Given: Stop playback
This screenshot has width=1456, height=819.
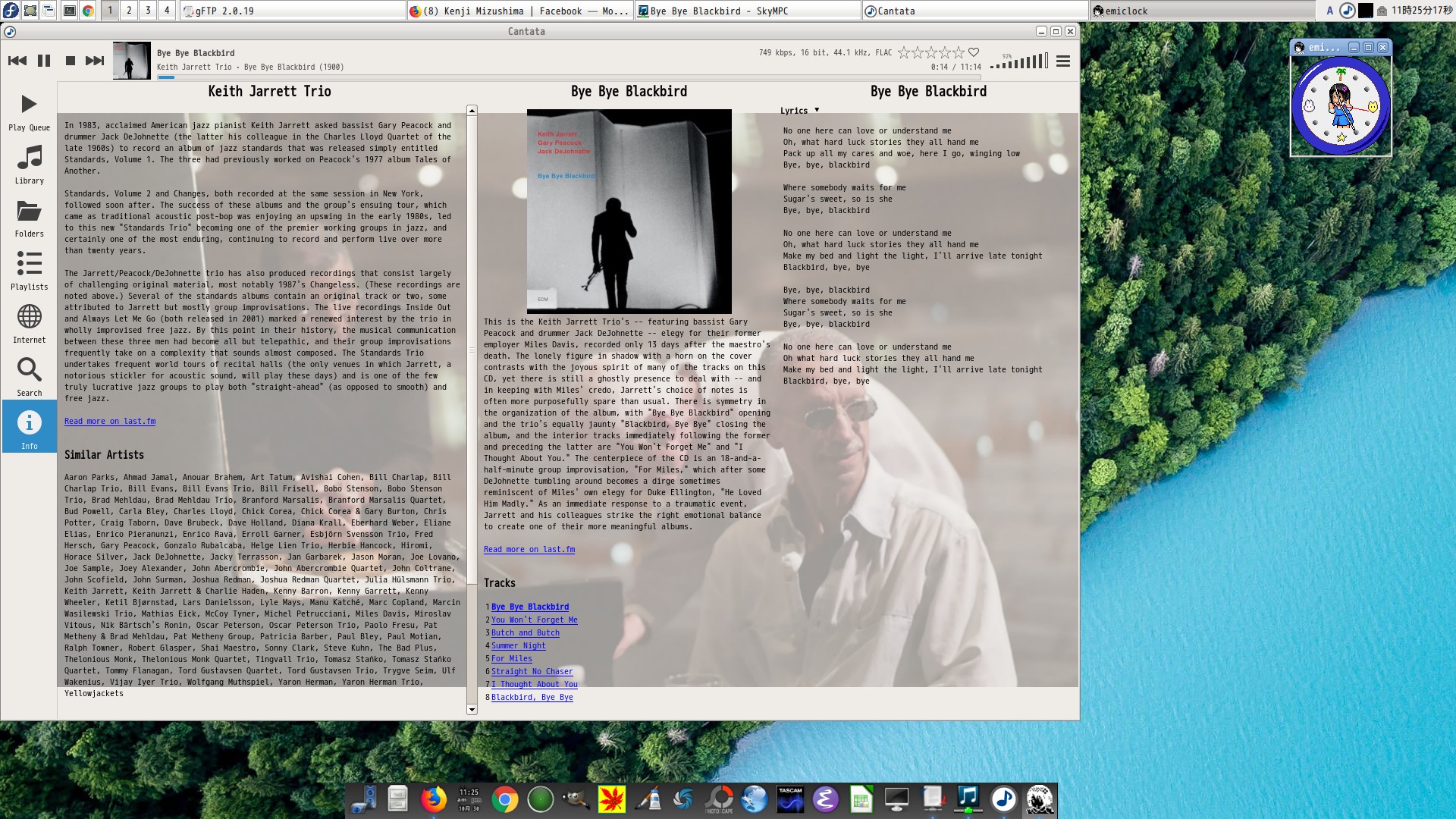Looking at the screenshot, I should 70,61.
